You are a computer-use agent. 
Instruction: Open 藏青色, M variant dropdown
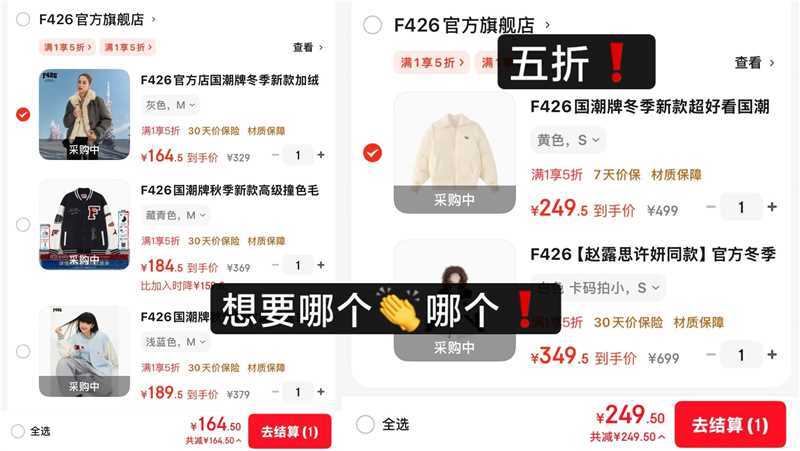[x=176, y=215]
